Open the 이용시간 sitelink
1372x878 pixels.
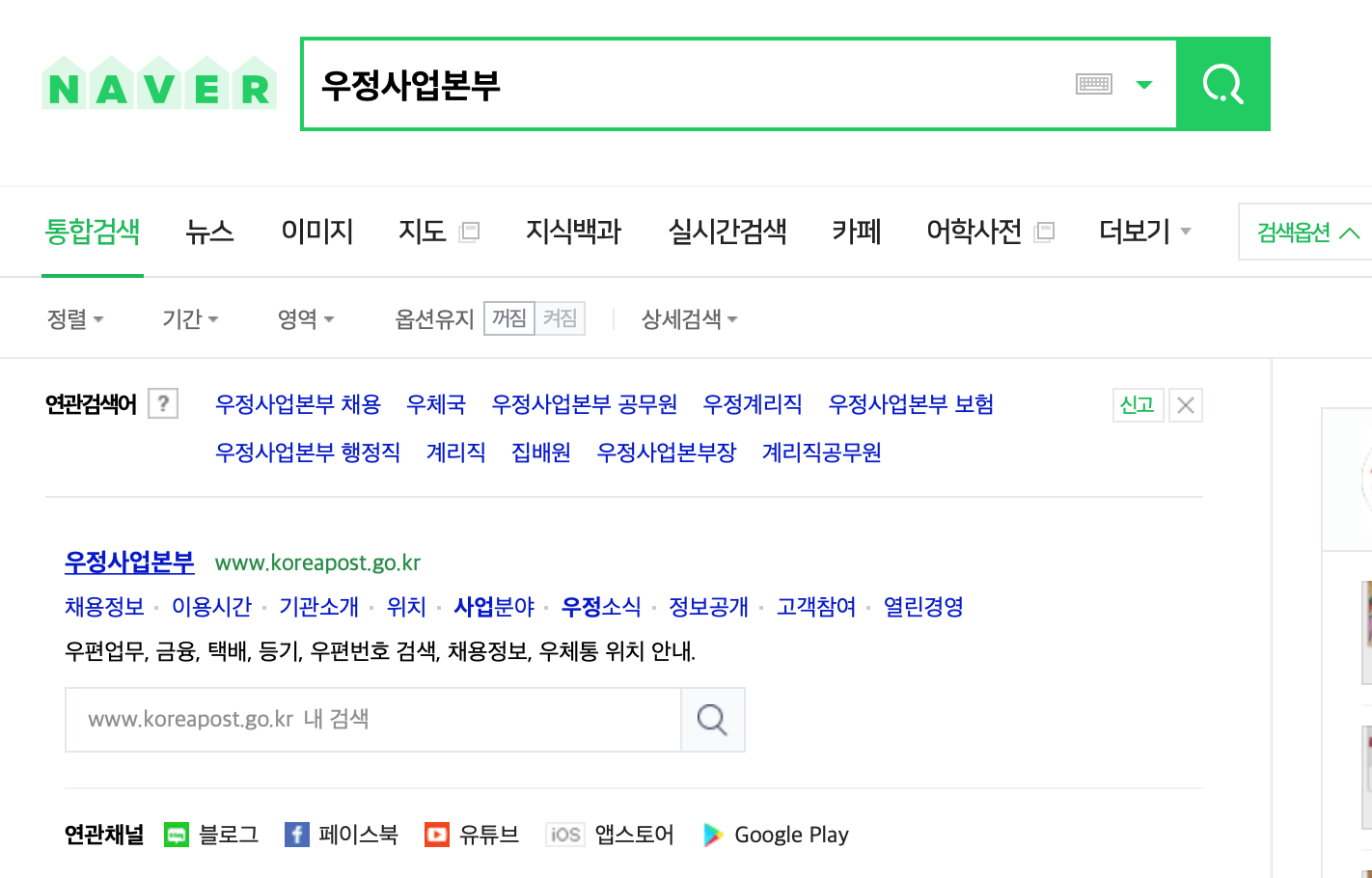(211, 607)
